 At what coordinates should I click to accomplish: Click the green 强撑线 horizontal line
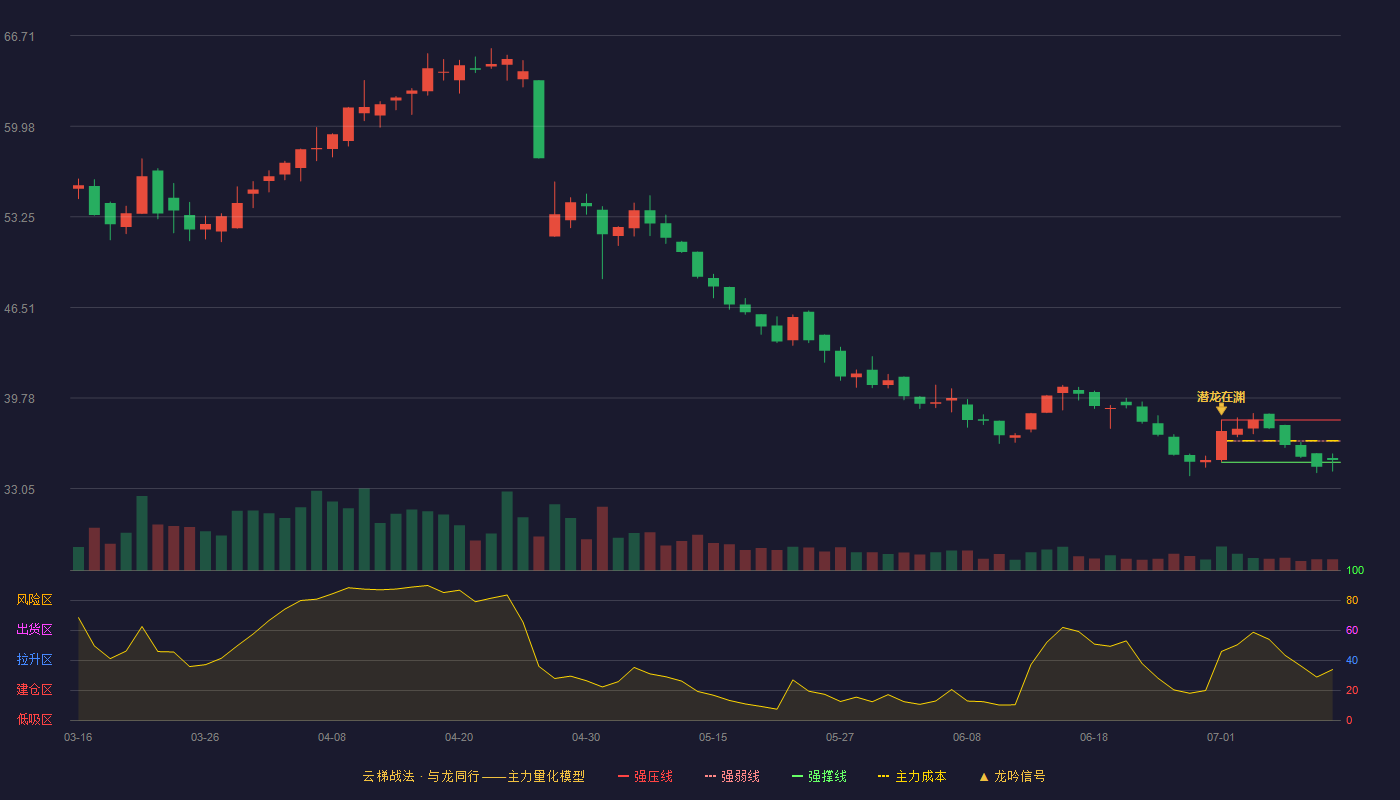click(x=1281, y=462)
